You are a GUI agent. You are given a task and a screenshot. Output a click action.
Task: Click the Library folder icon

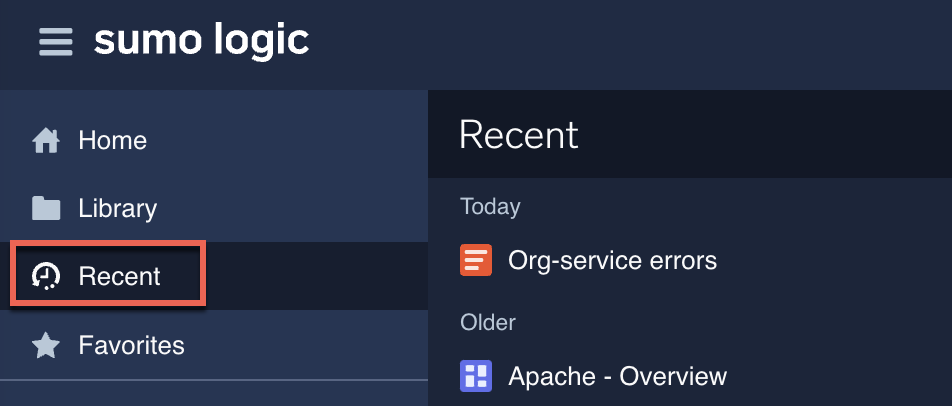(46, 208)
